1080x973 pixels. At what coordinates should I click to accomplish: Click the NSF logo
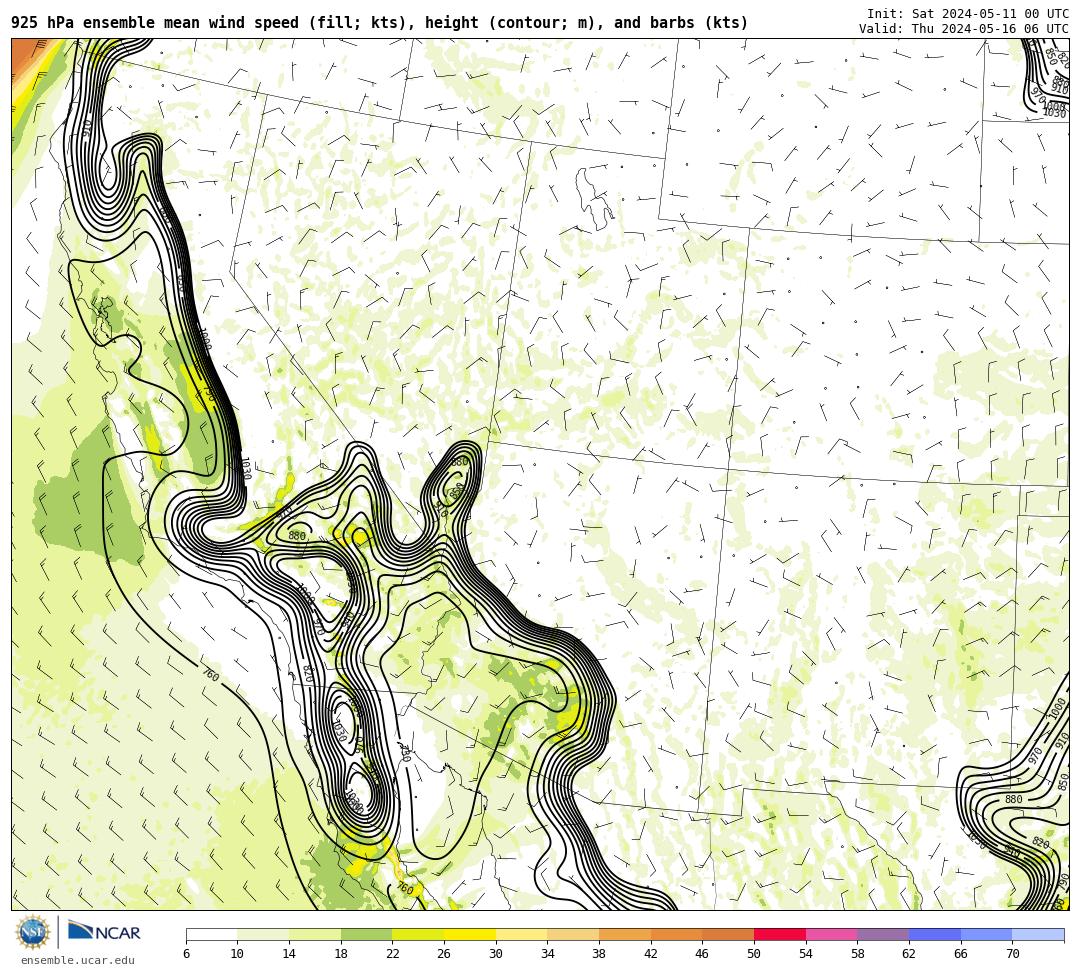32,932
